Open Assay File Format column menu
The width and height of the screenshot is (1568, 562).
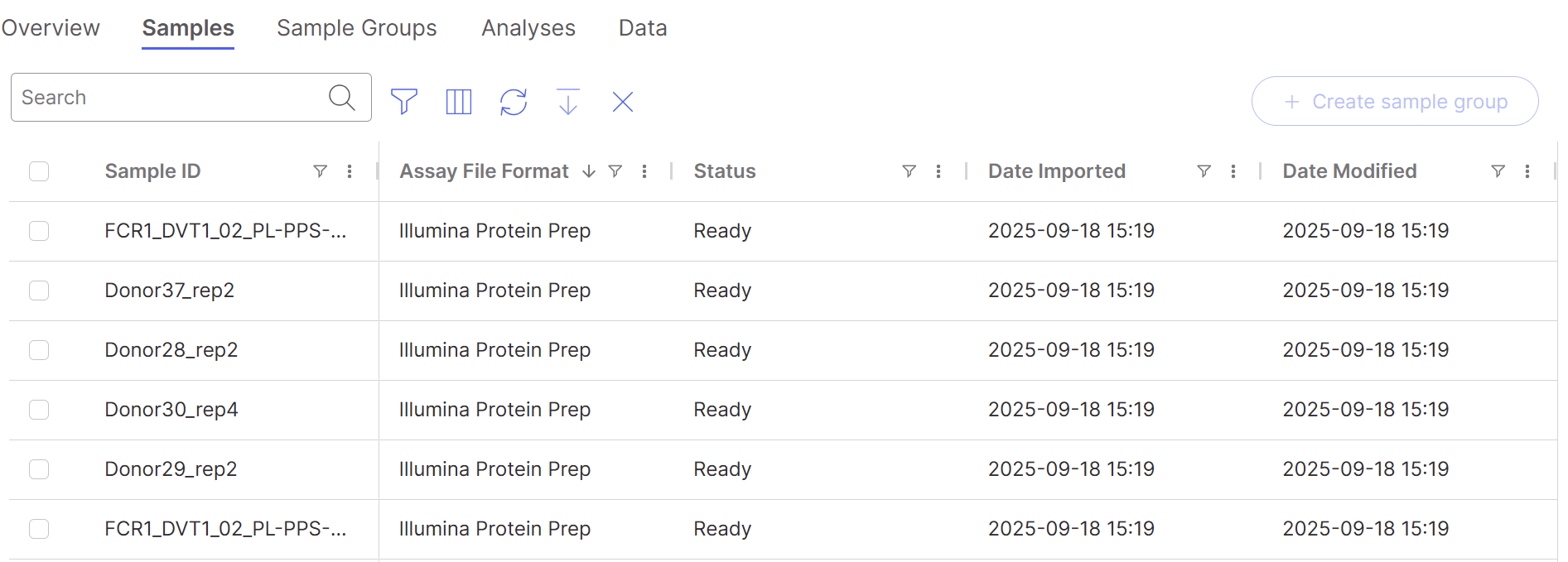click(644, 171)
